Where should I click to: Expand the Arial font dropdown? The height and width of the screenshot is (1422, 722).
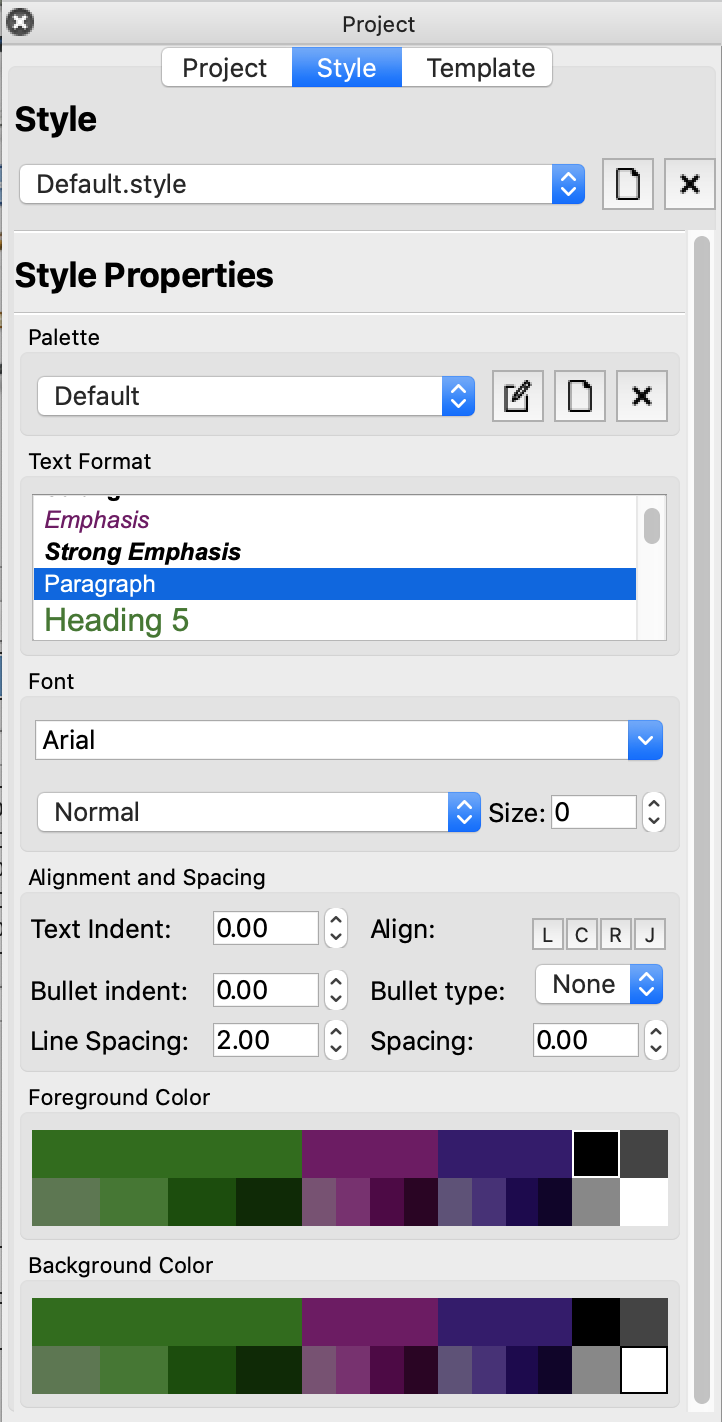coord(349,741)
